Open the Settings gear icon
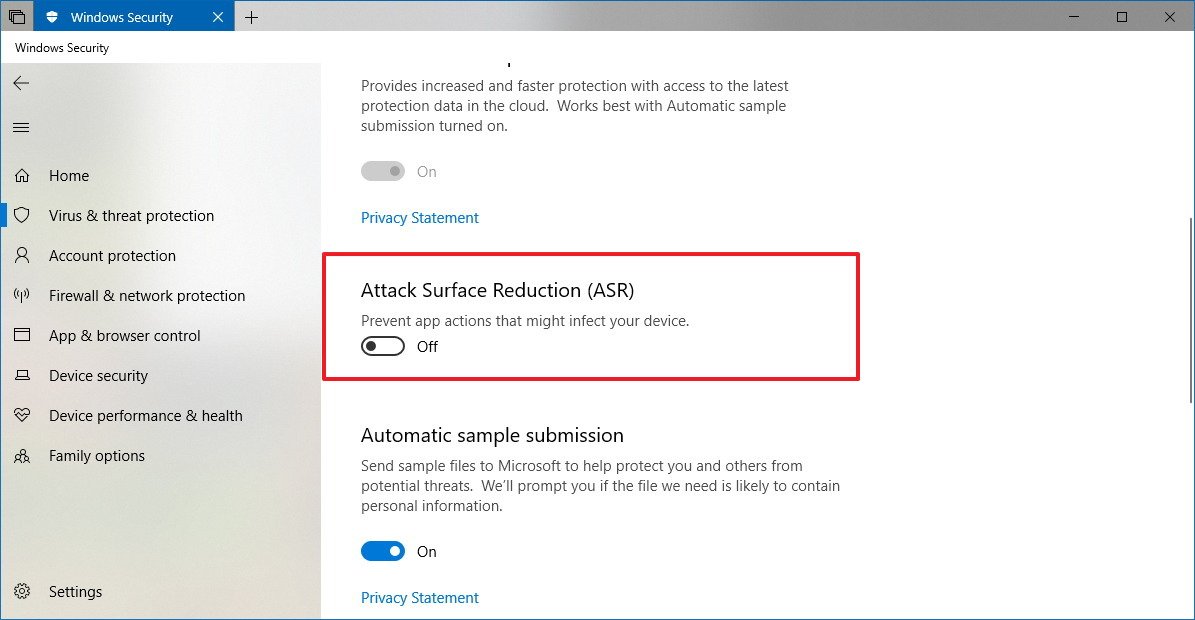 point(22,592)
